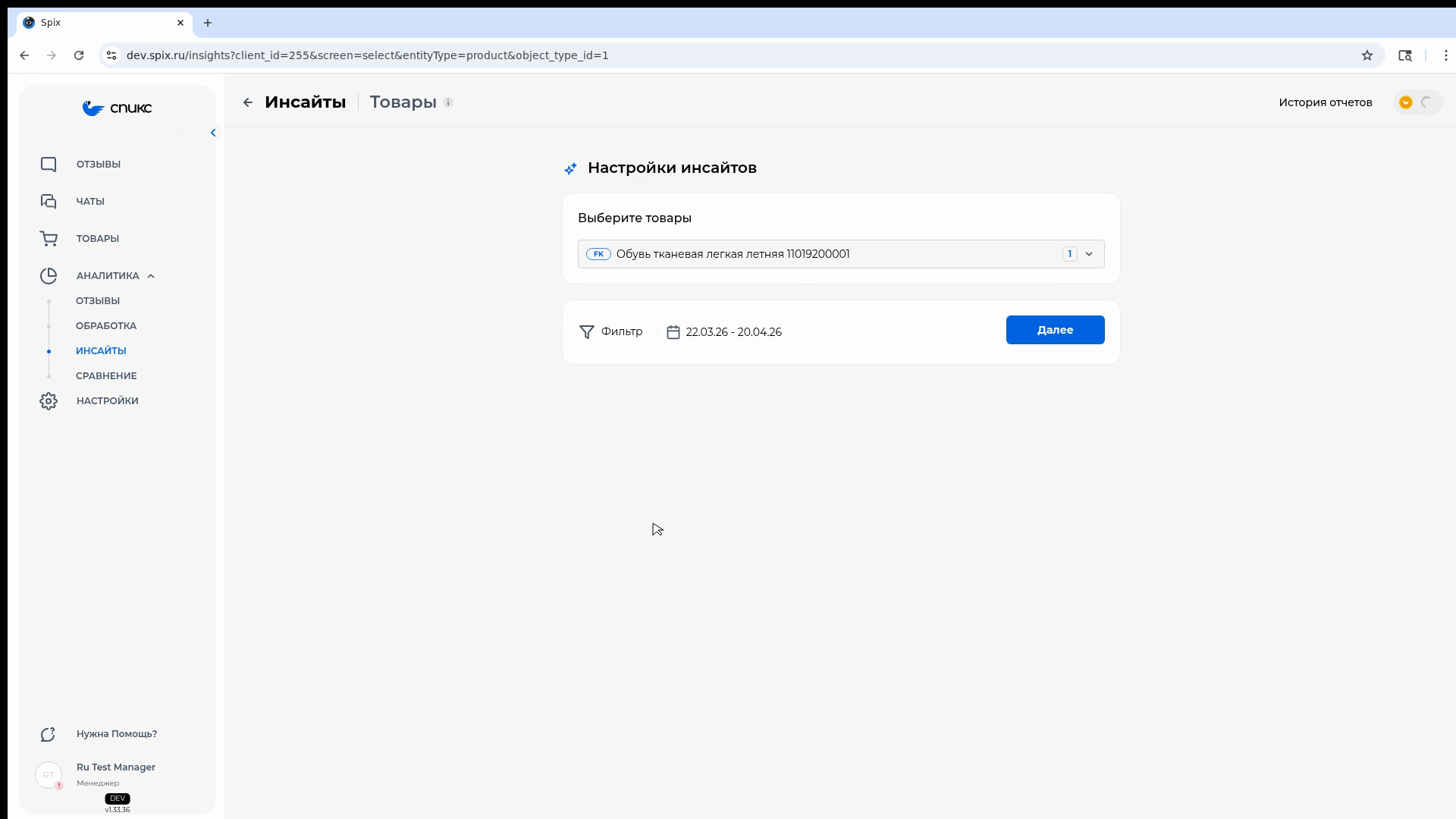1456x819 pixels.
Task: Open date range 22.03.26 - 20.04.26 picker
Action: (x=733, y=332)
